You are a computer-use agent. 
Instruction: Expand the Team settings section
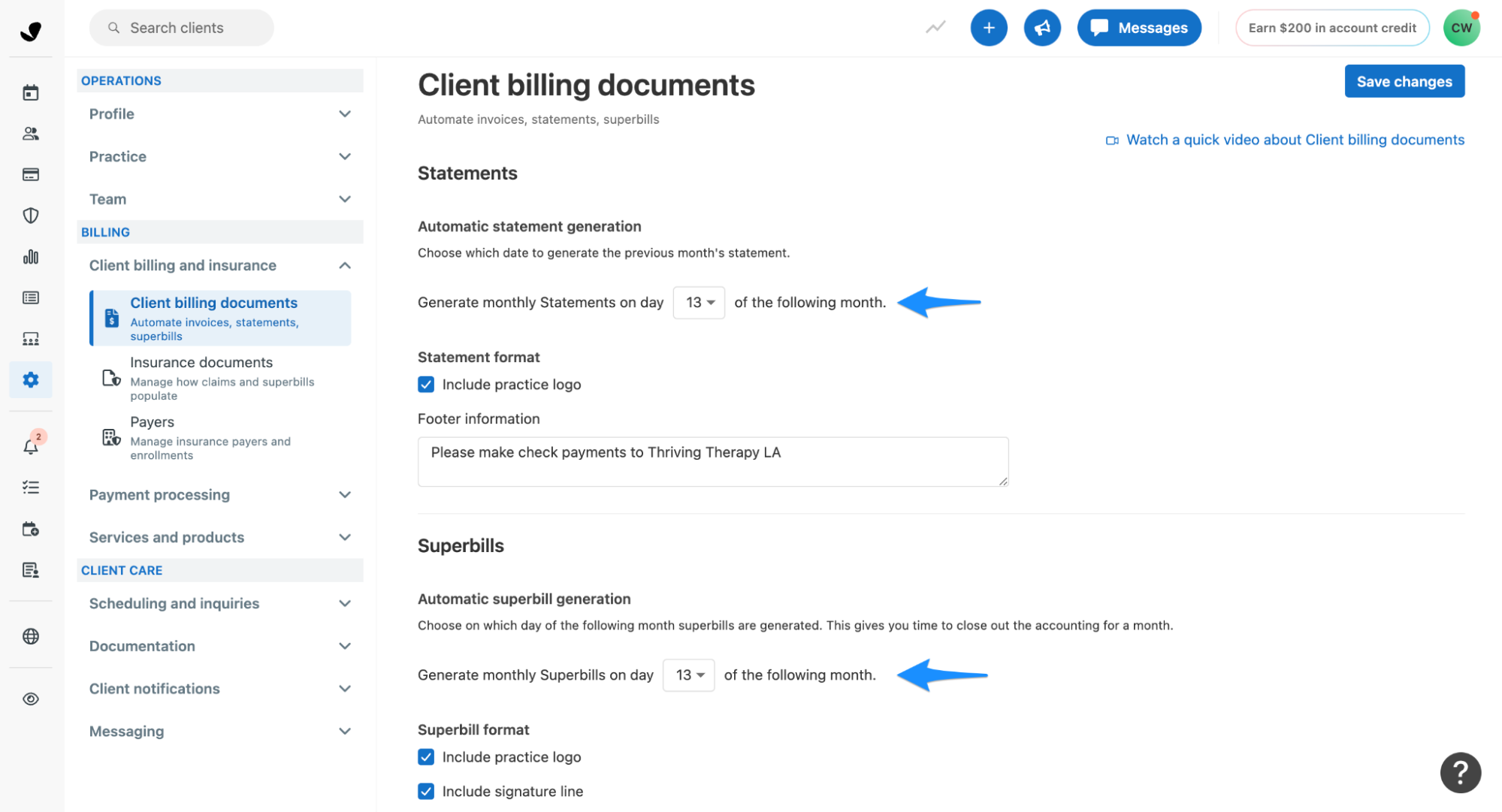(219, 199)
